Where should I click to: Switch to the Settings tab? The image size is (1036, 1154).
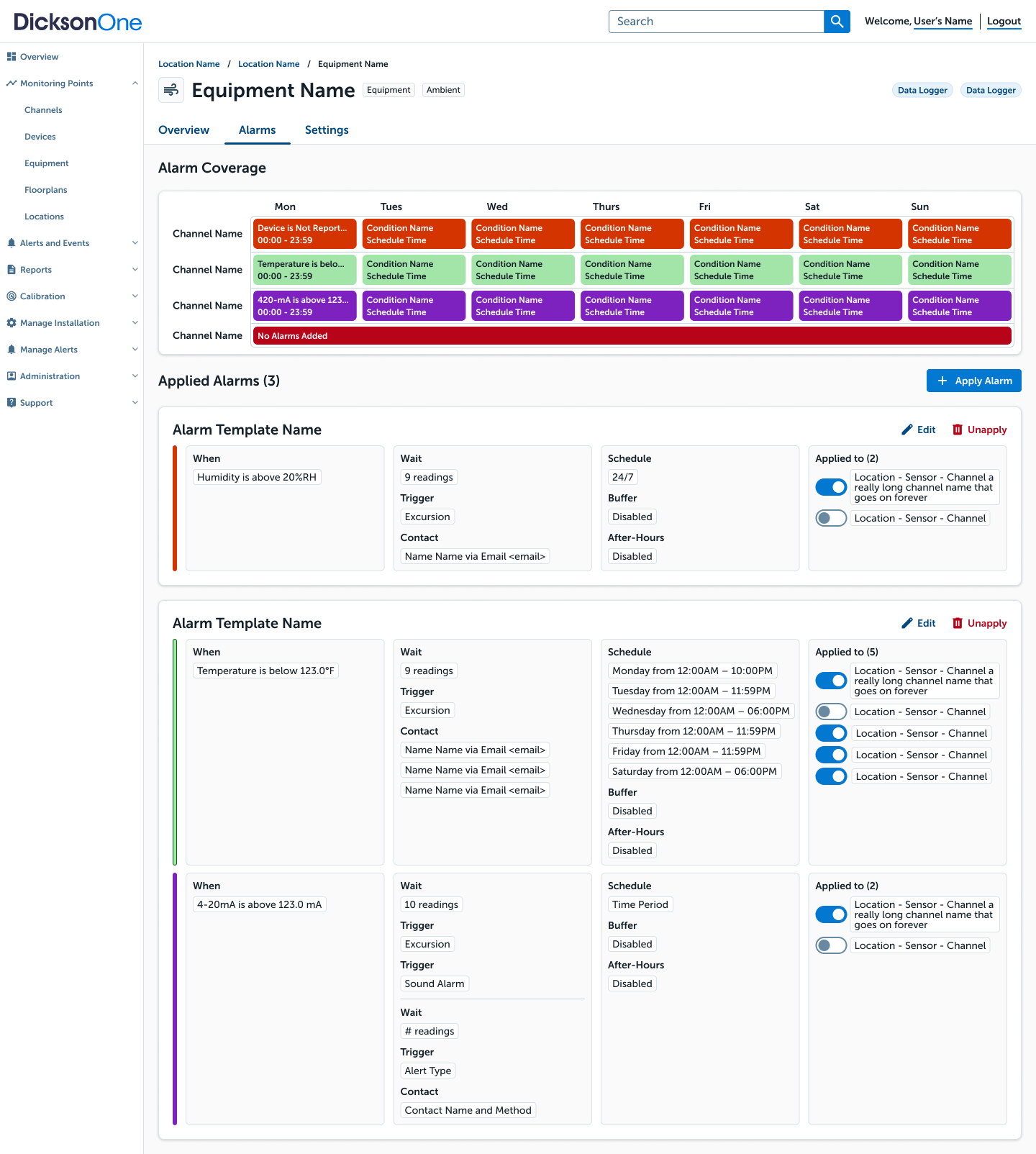coord(327,130)
